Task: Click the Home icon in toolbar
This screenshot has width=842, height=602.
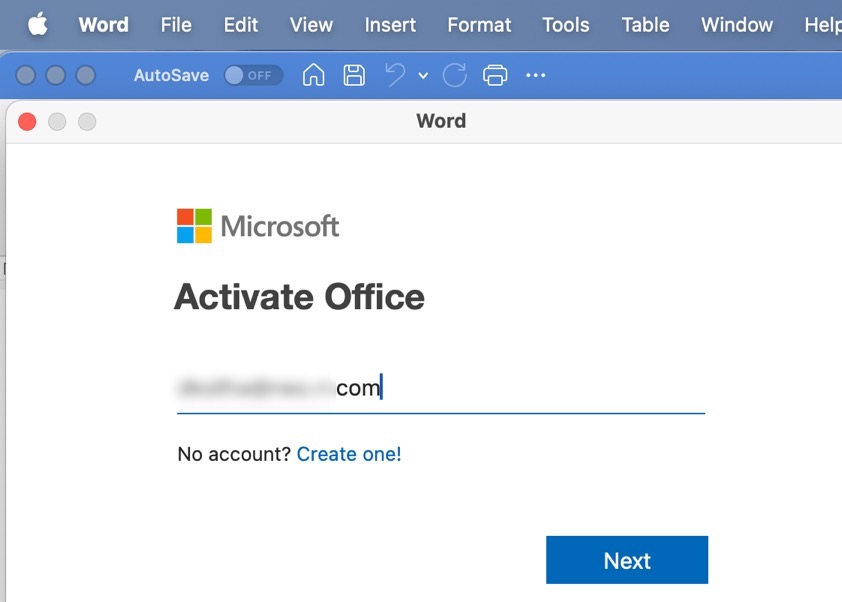Action: tap(314, 75)
